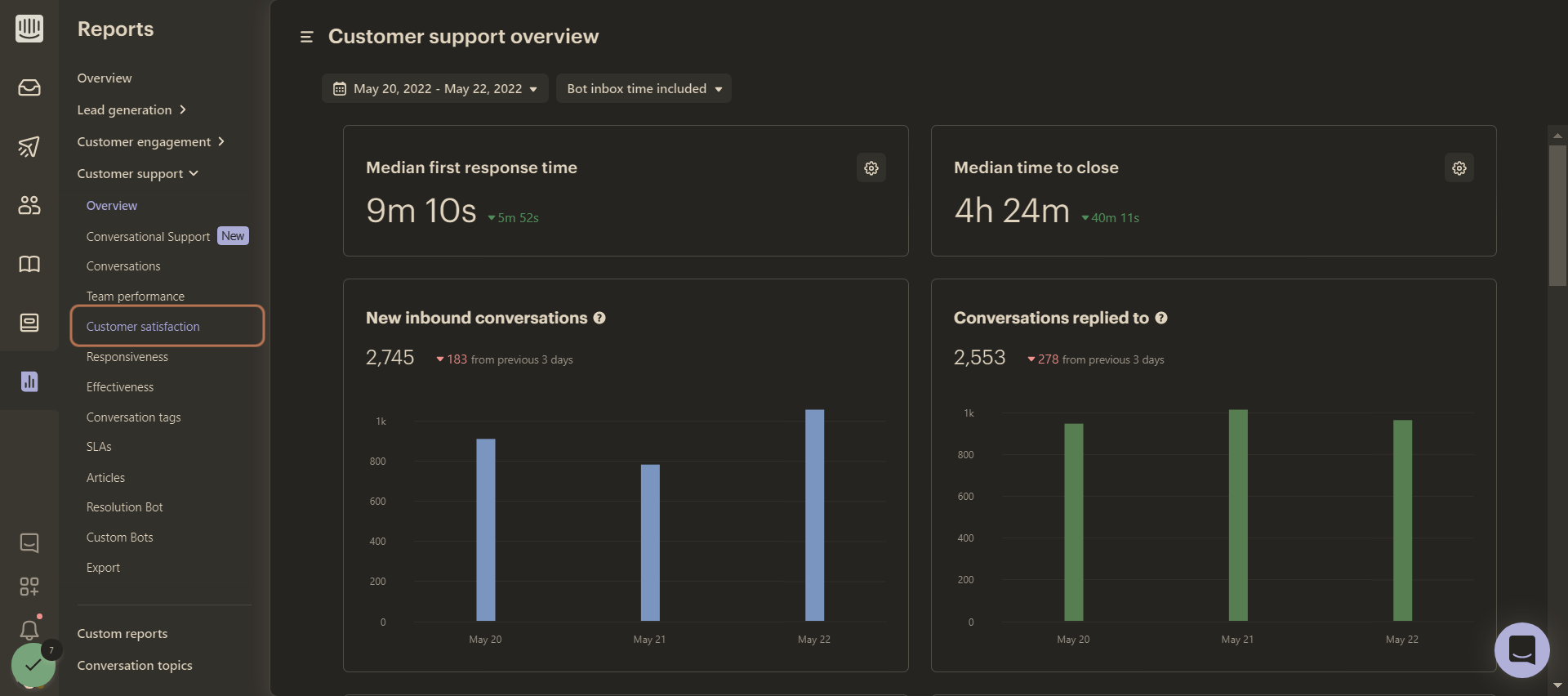
Task: Open Conversation topics
Action: (135, 665)
